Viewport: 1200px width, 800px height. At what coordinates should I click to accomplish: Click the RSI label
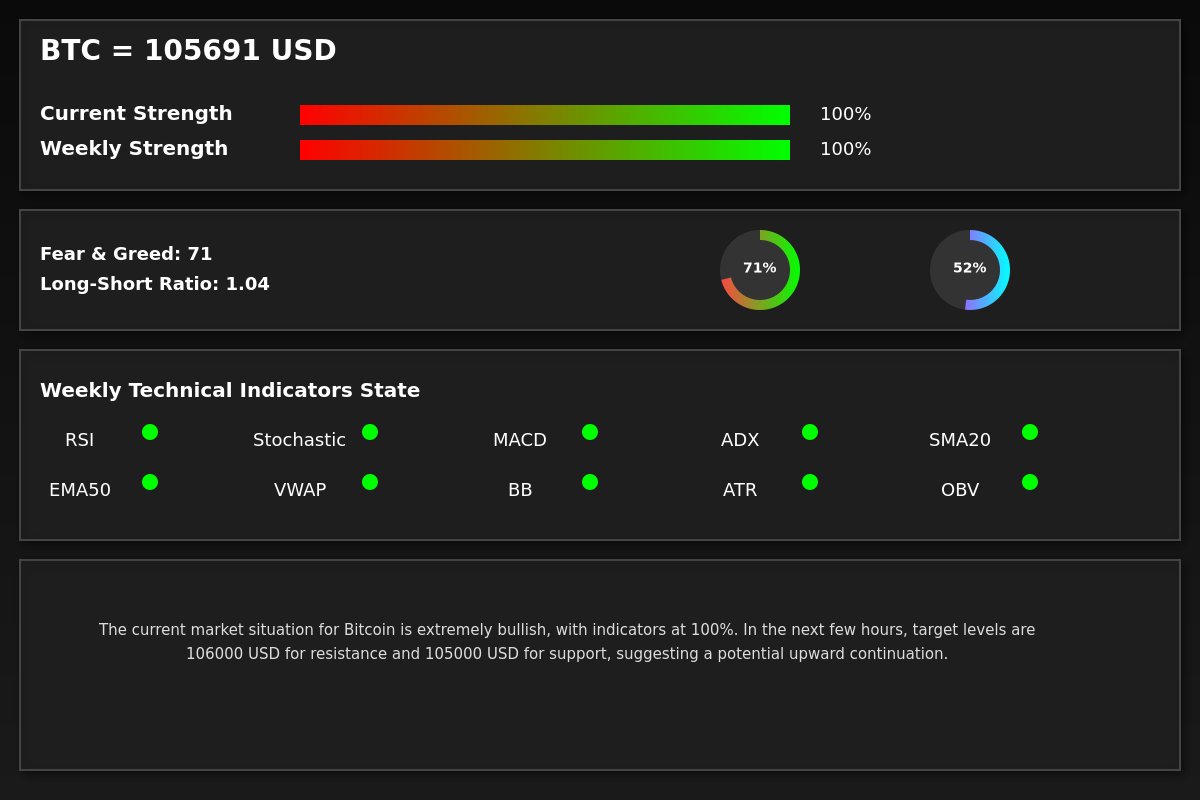coord(80,440)
